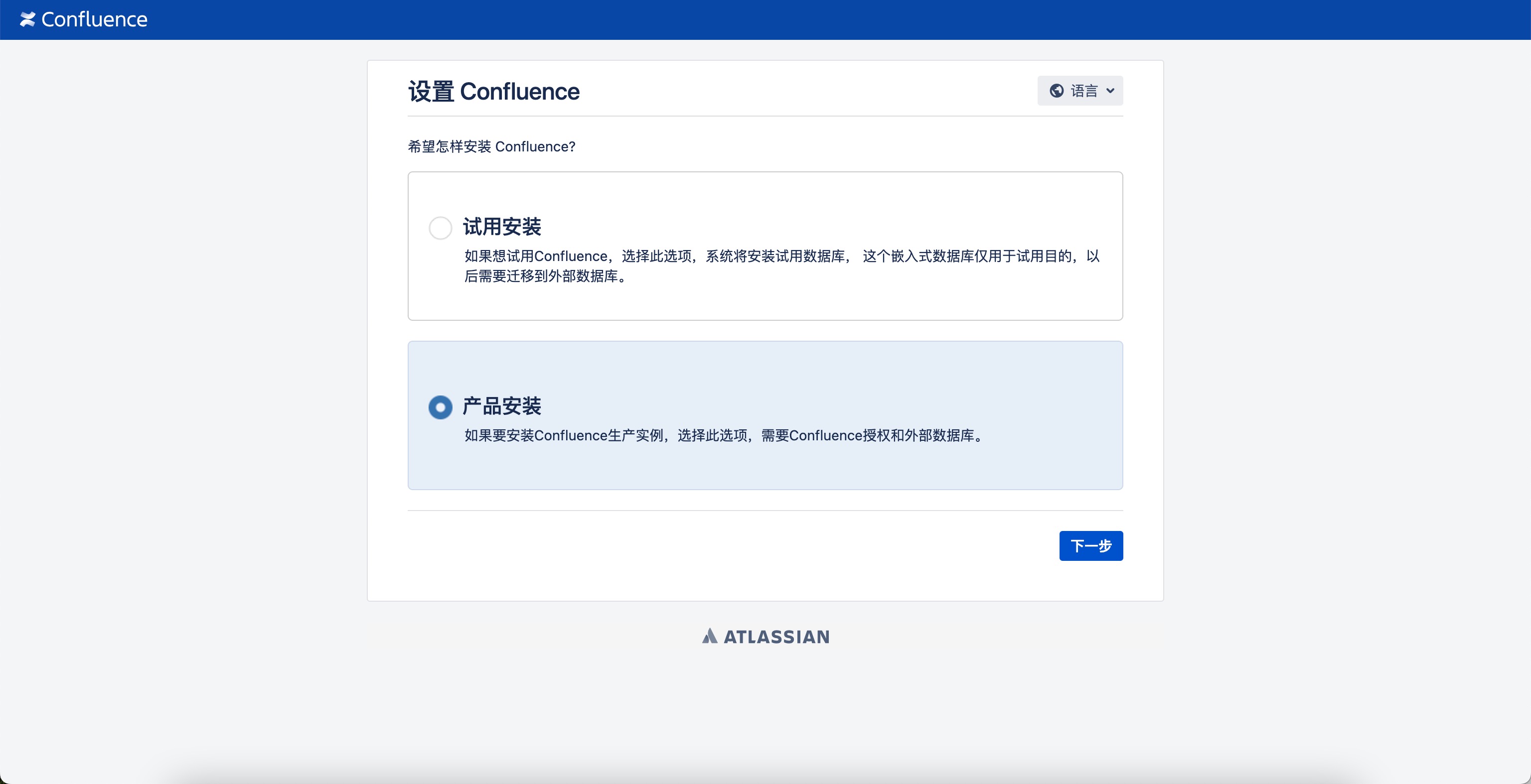This screenshot has height=784, width=1531.
Task: Click the 产品安装 heading text
Action: (x=502, y=406)
